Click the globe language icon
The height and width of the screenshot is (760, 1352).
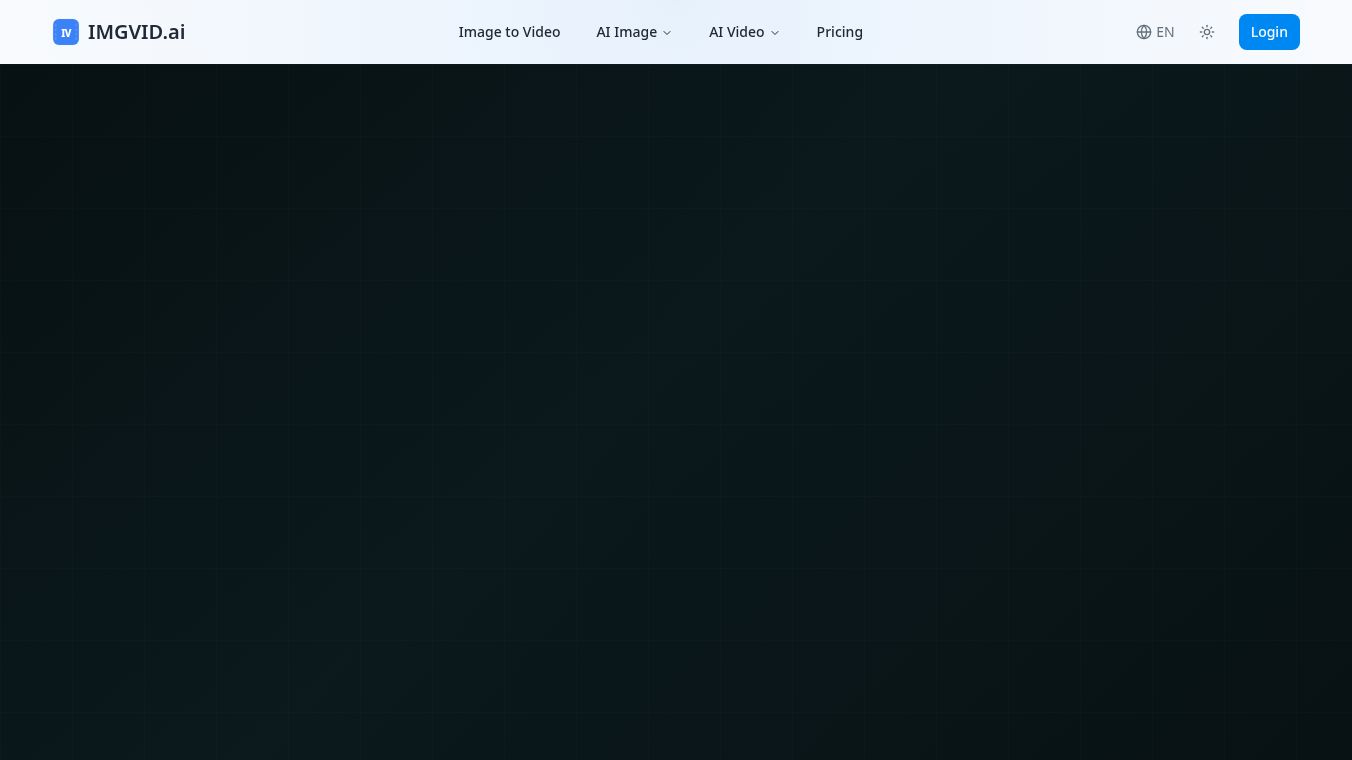(1144, 32)
